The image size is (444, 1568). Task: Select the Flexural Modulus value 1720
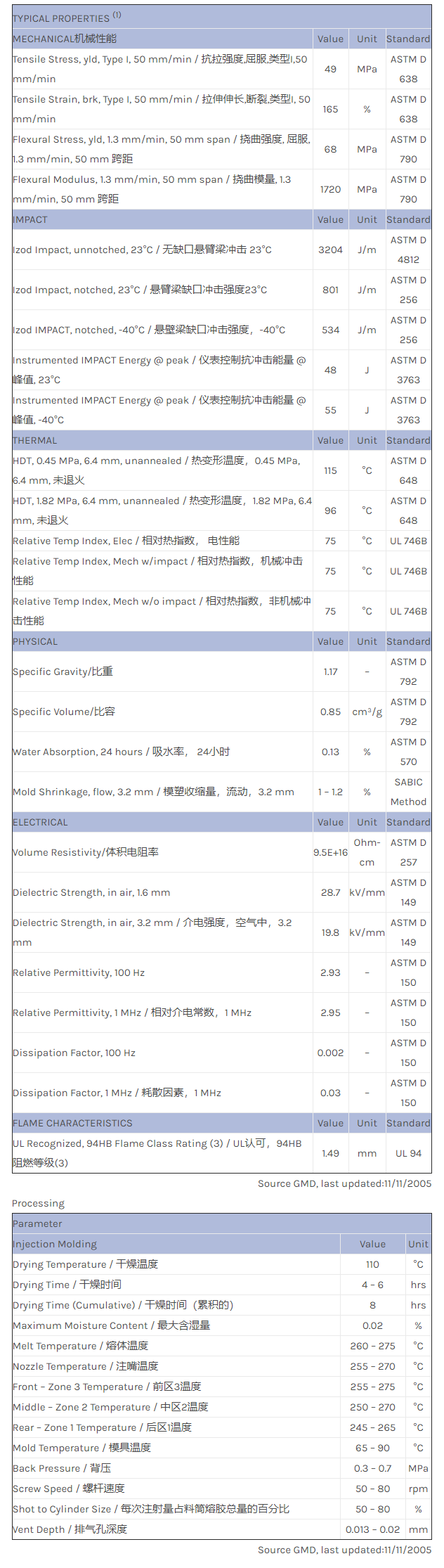[330, 189]
